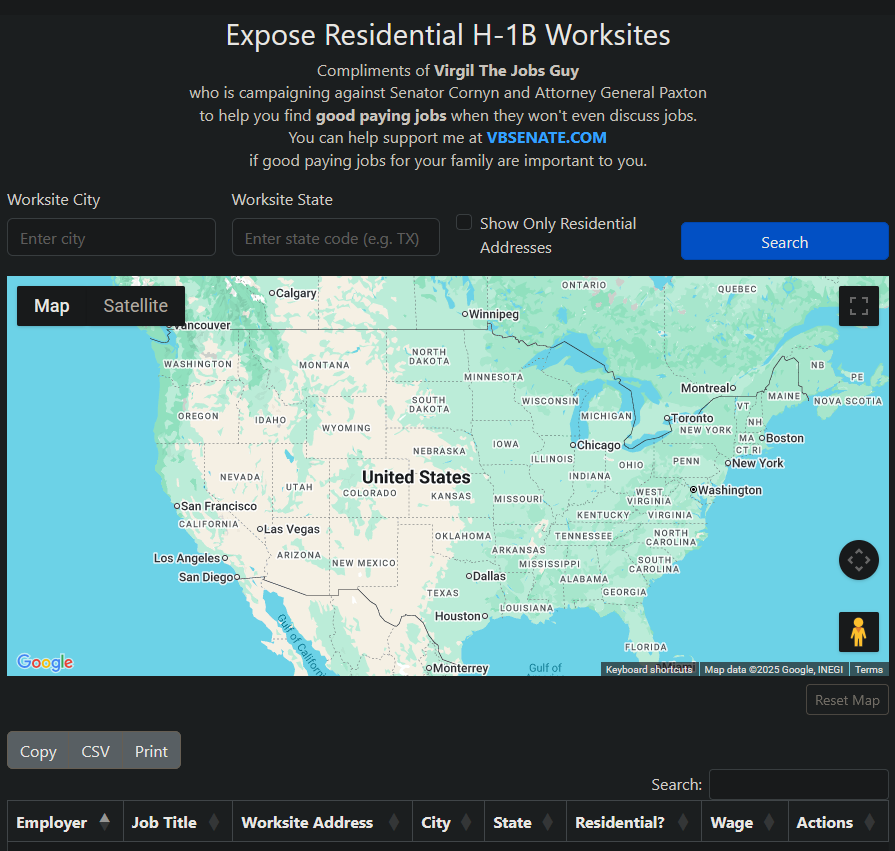Click the 'Expose Residential H-1B Worksites' heading
Viewport: 895px width, 851px height.
point(448,35)
